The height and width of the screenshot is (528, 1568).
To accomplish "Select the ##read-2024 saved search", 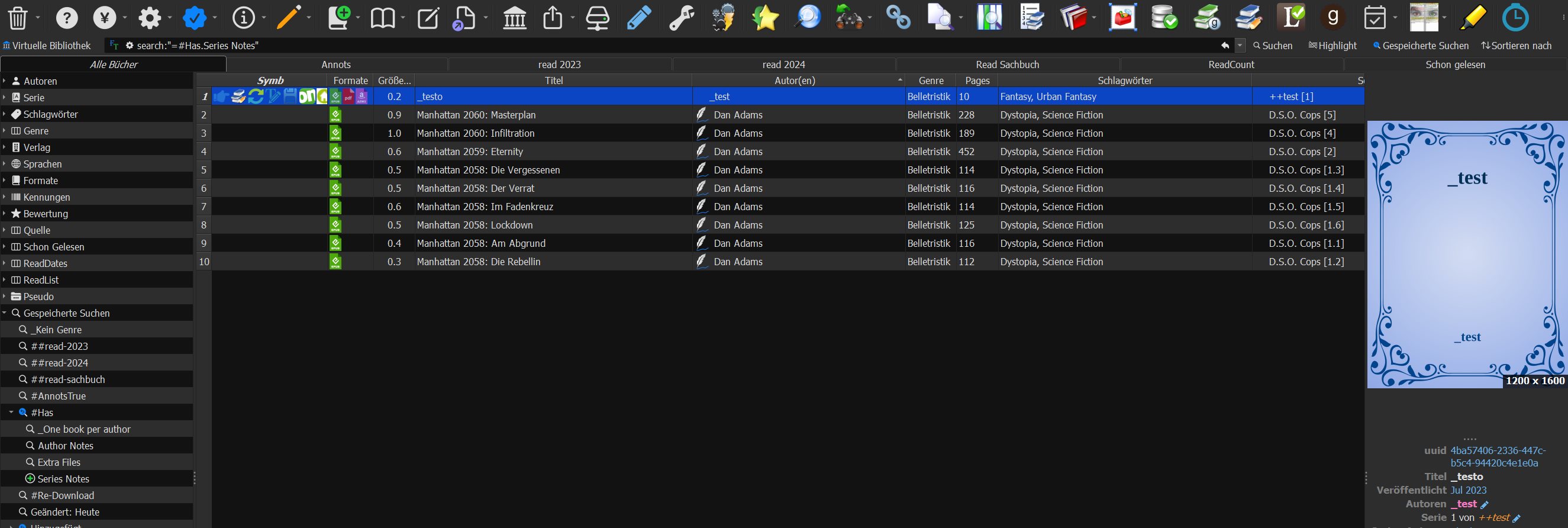I will click(60, 363).
